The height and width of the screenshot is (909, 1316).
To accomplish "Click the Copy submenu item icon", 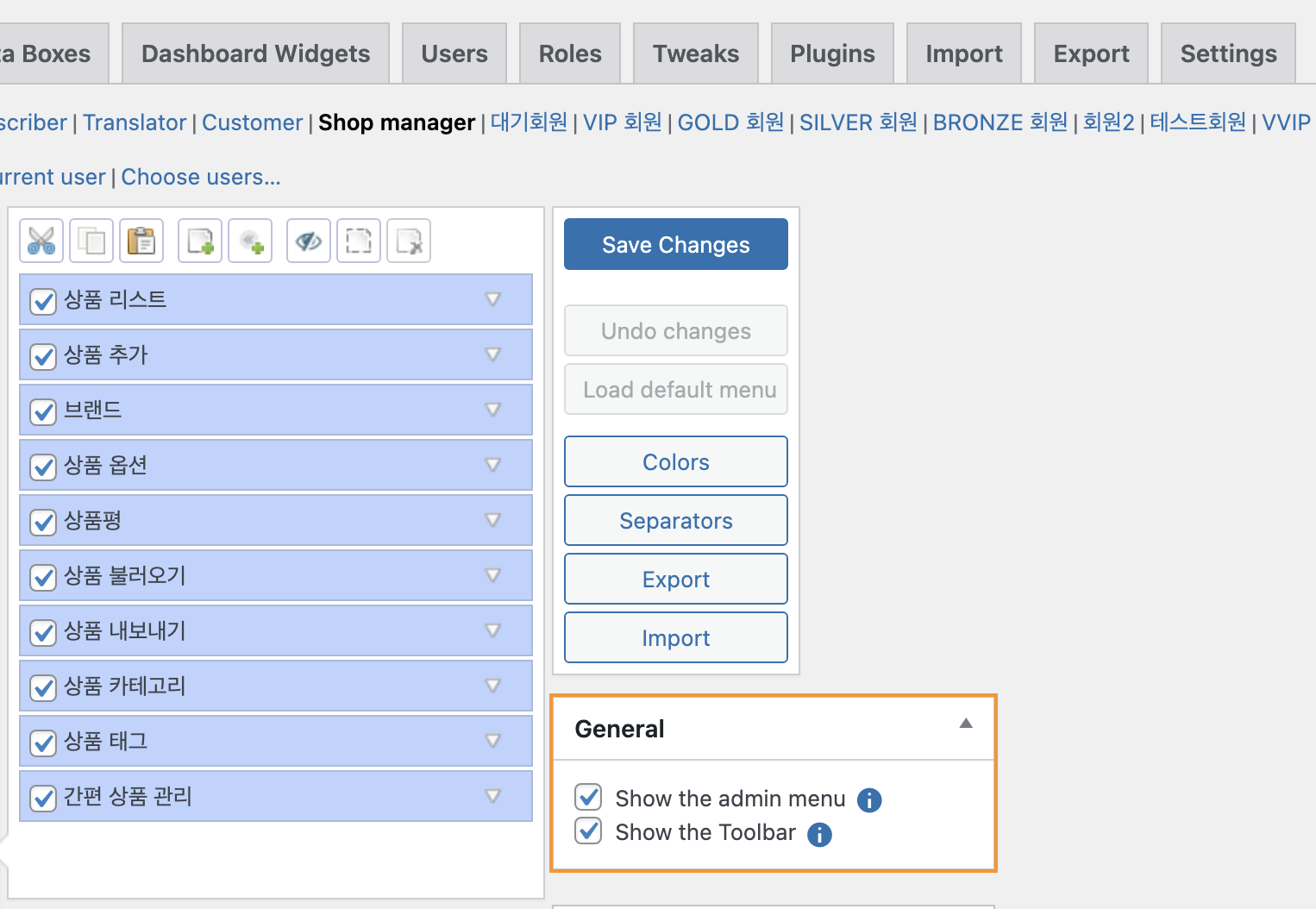I will coord(91,241).
